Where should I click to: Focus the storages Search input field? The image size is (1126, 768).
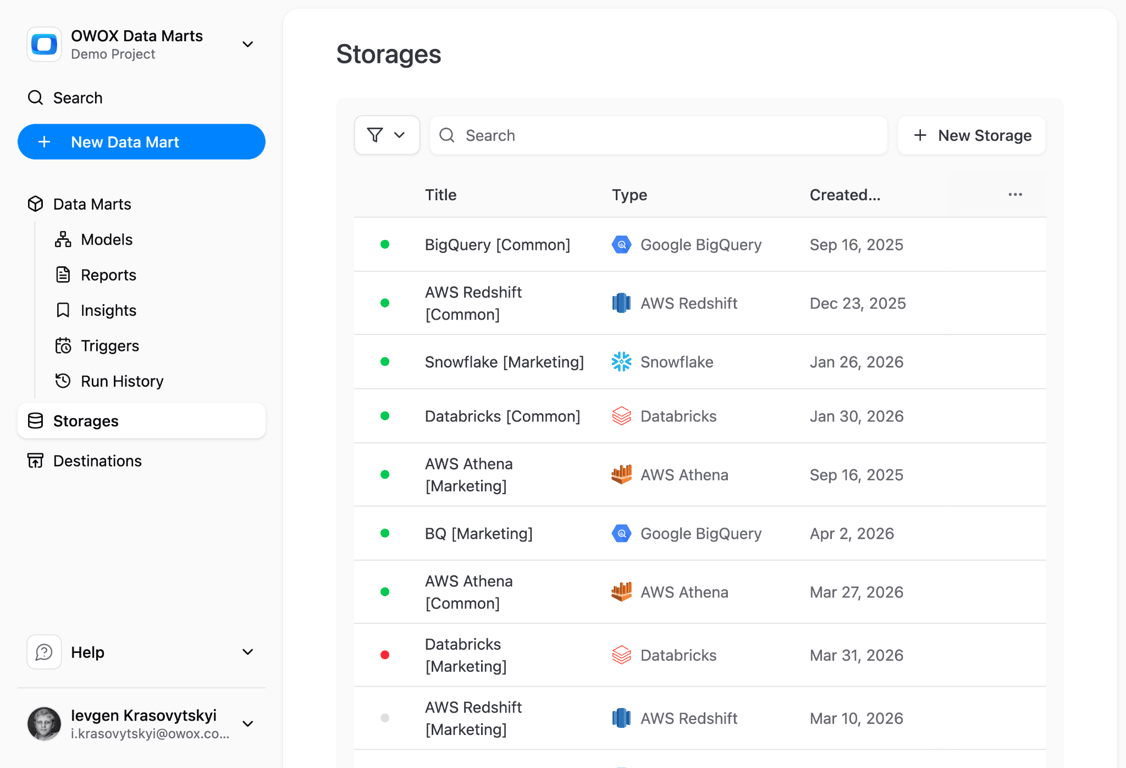click(x=659, y=135)
